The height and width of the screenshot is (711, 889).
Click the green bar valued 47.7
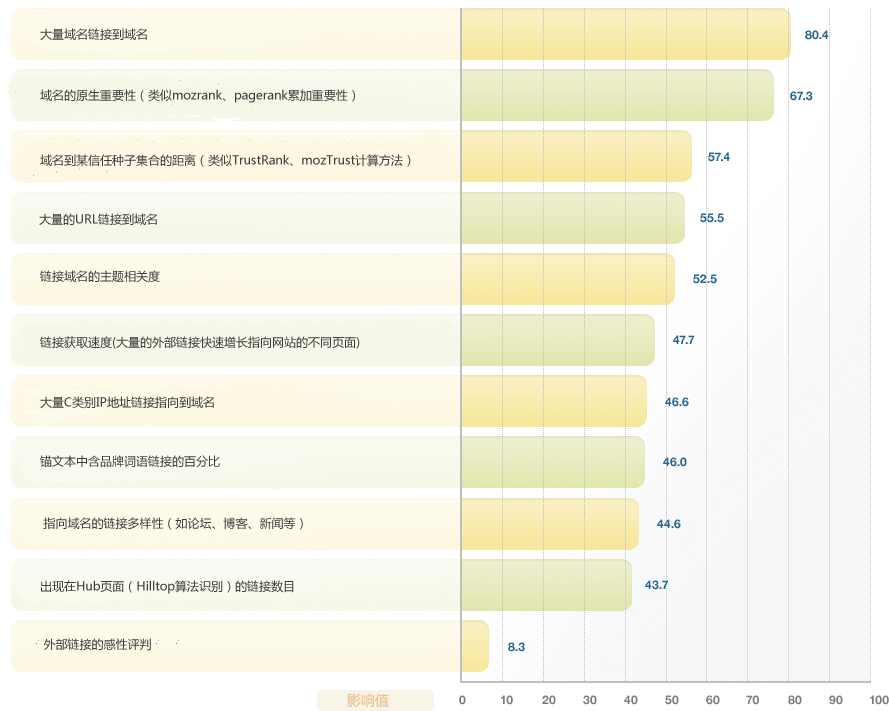(558, 340)
